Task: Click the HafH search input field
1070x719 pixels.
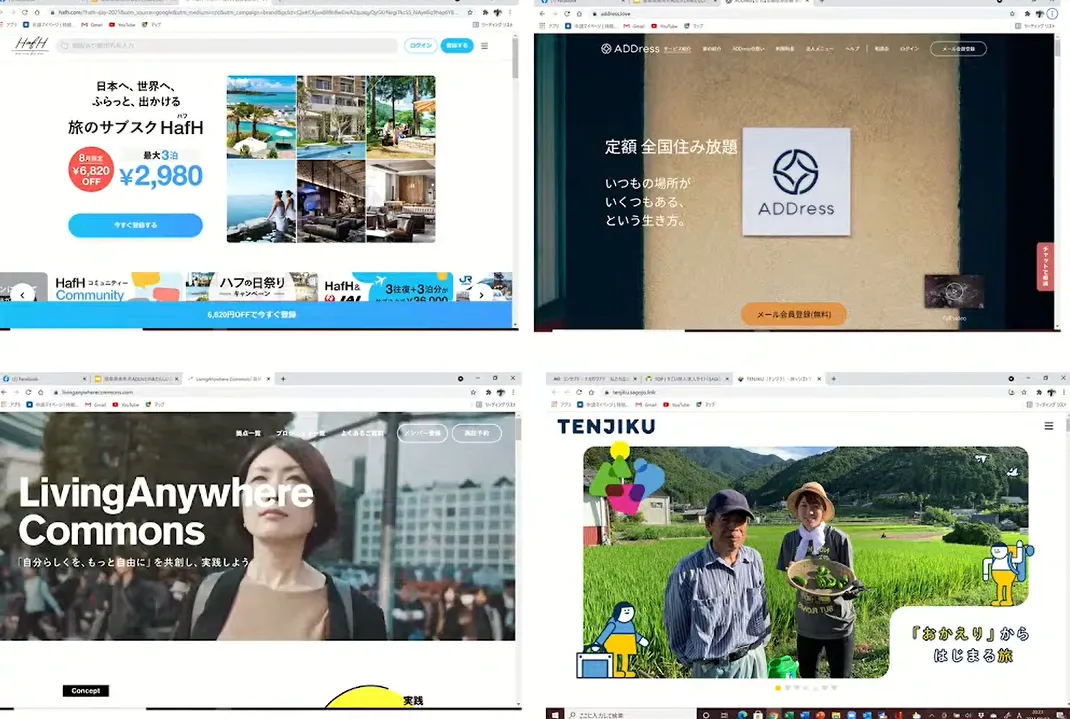Action: [x=228, y=46]
